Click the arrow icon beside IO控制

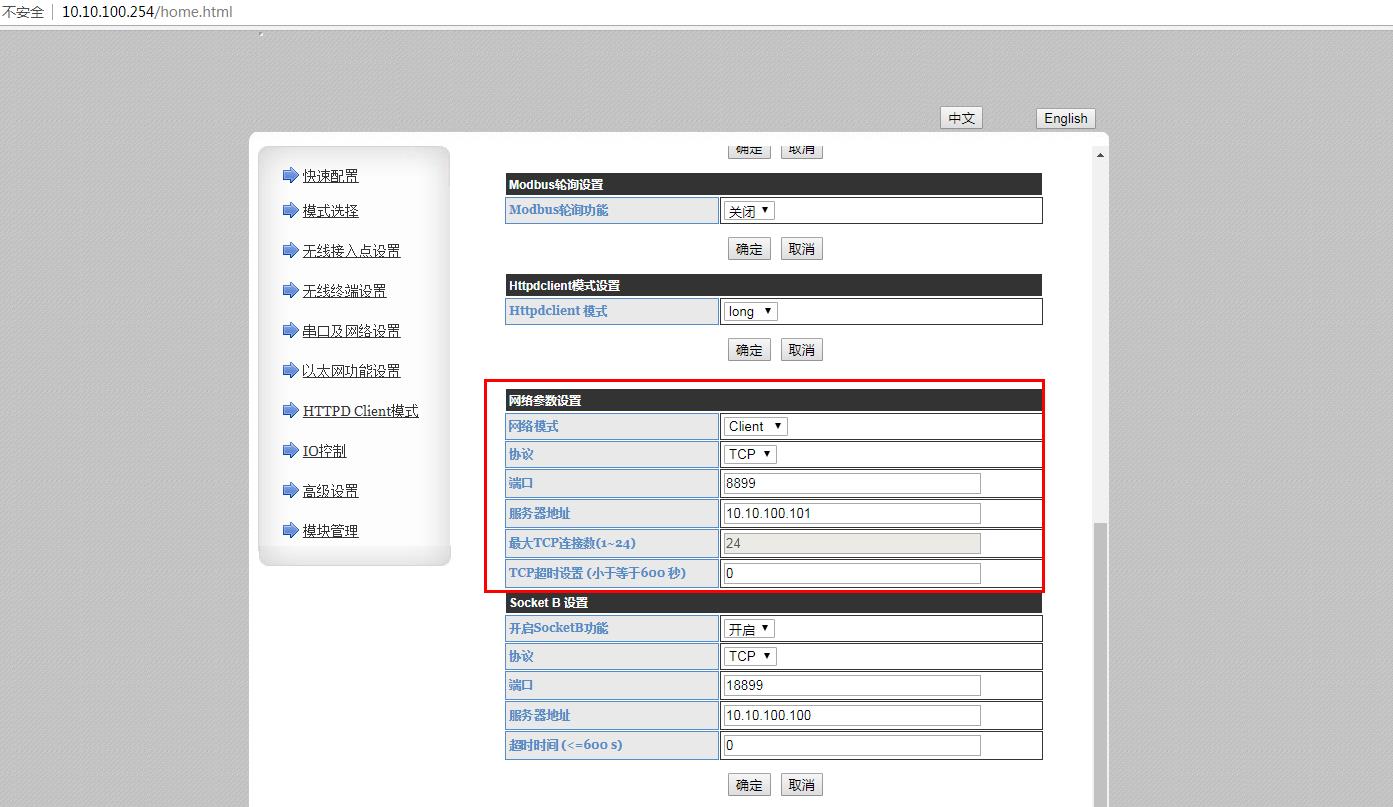pyautogui.click(x=290, y=451)
